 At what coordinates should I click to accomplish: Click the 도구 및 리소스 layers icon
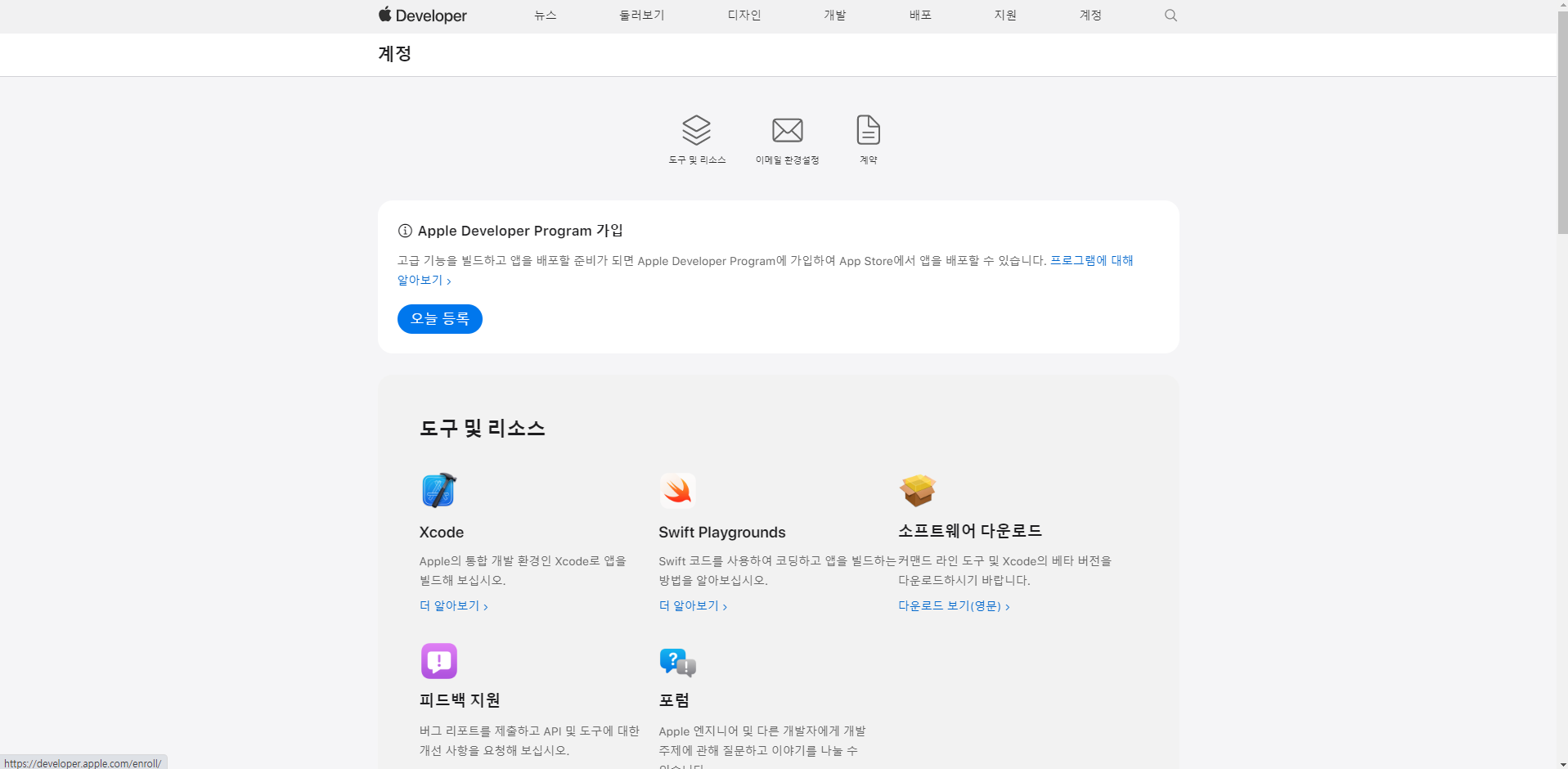(697, 129)
